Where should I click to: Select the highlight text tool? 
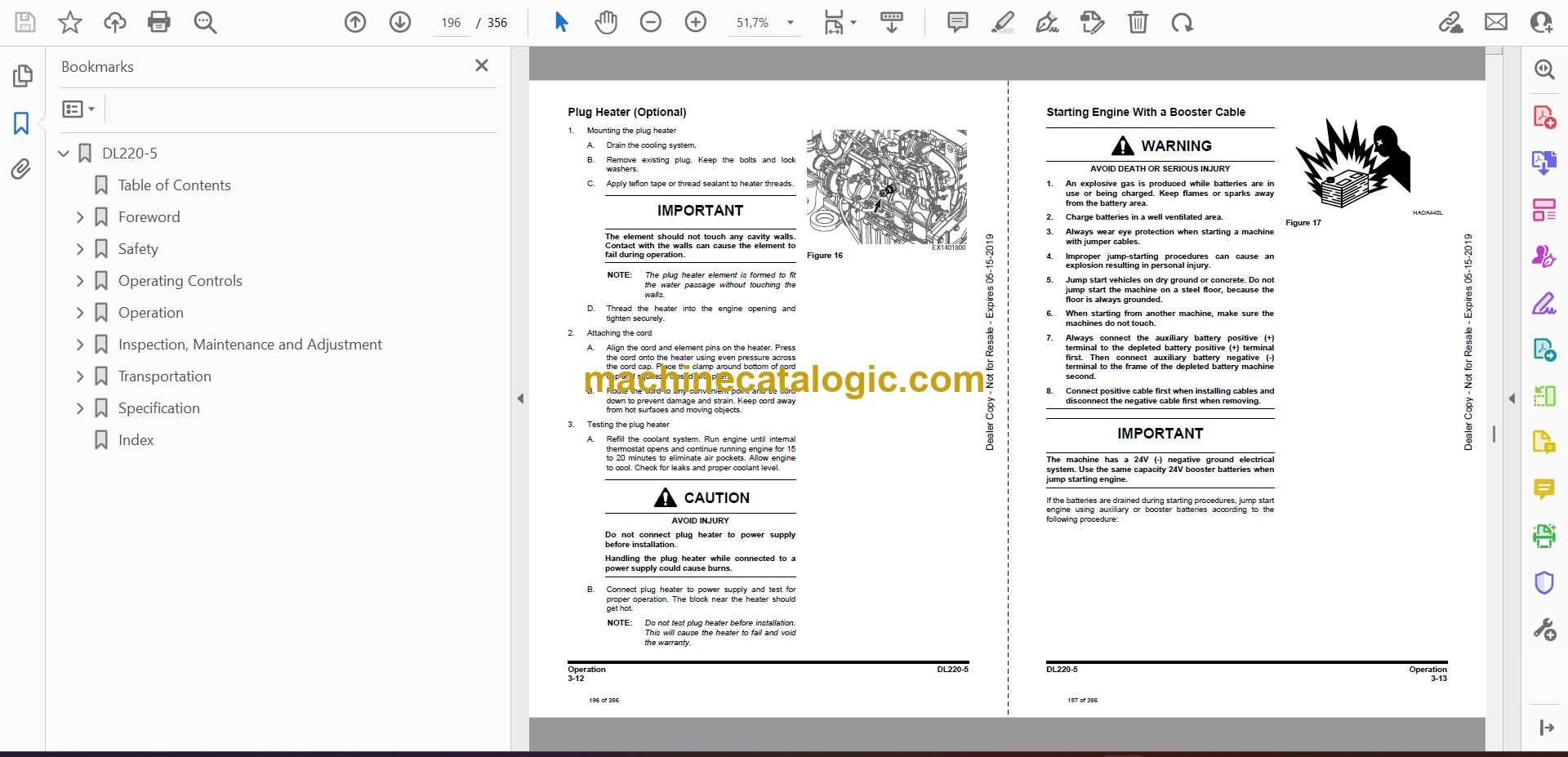click(x=1003, y=22)
